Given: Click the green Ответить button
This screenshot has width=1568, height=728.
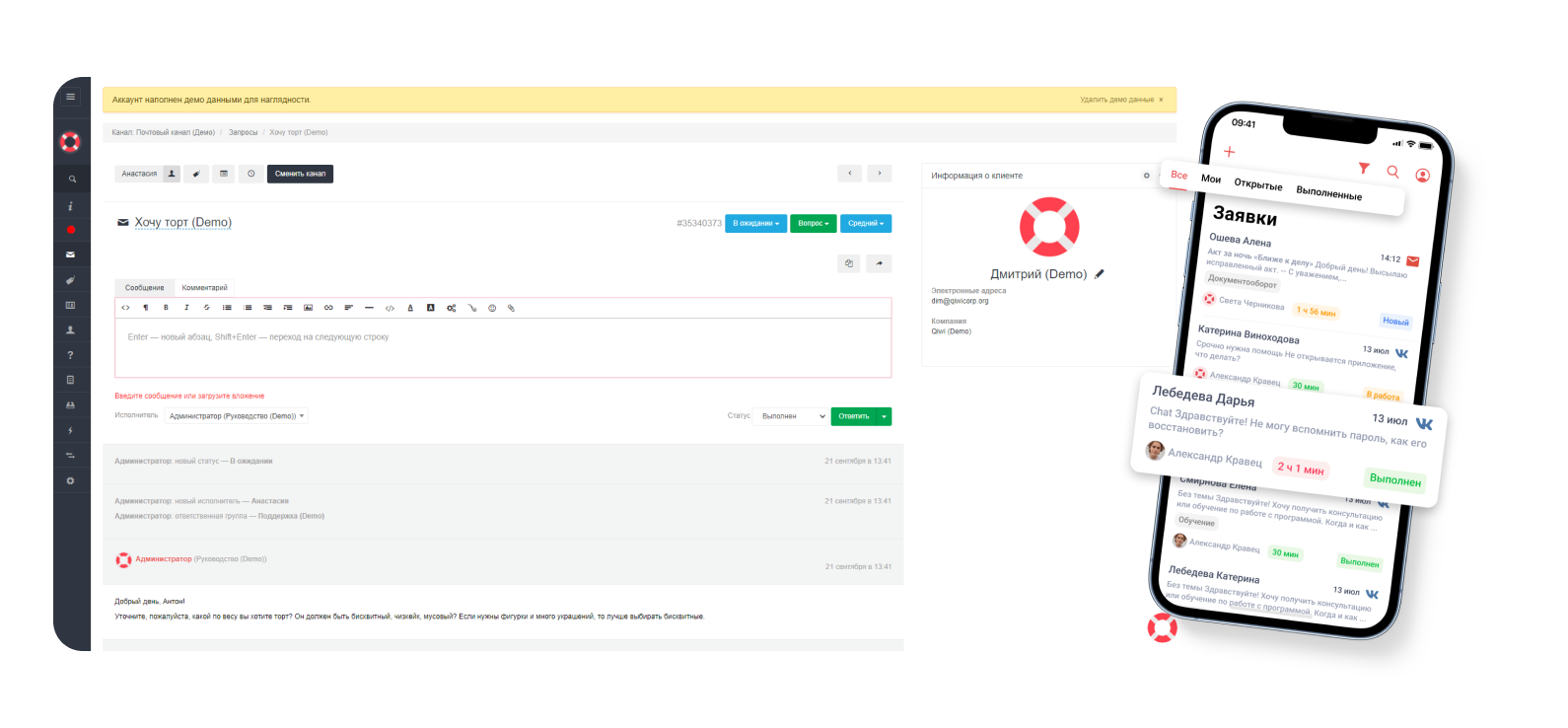Looking at the screenshot, I should click(x=854, y=416).
